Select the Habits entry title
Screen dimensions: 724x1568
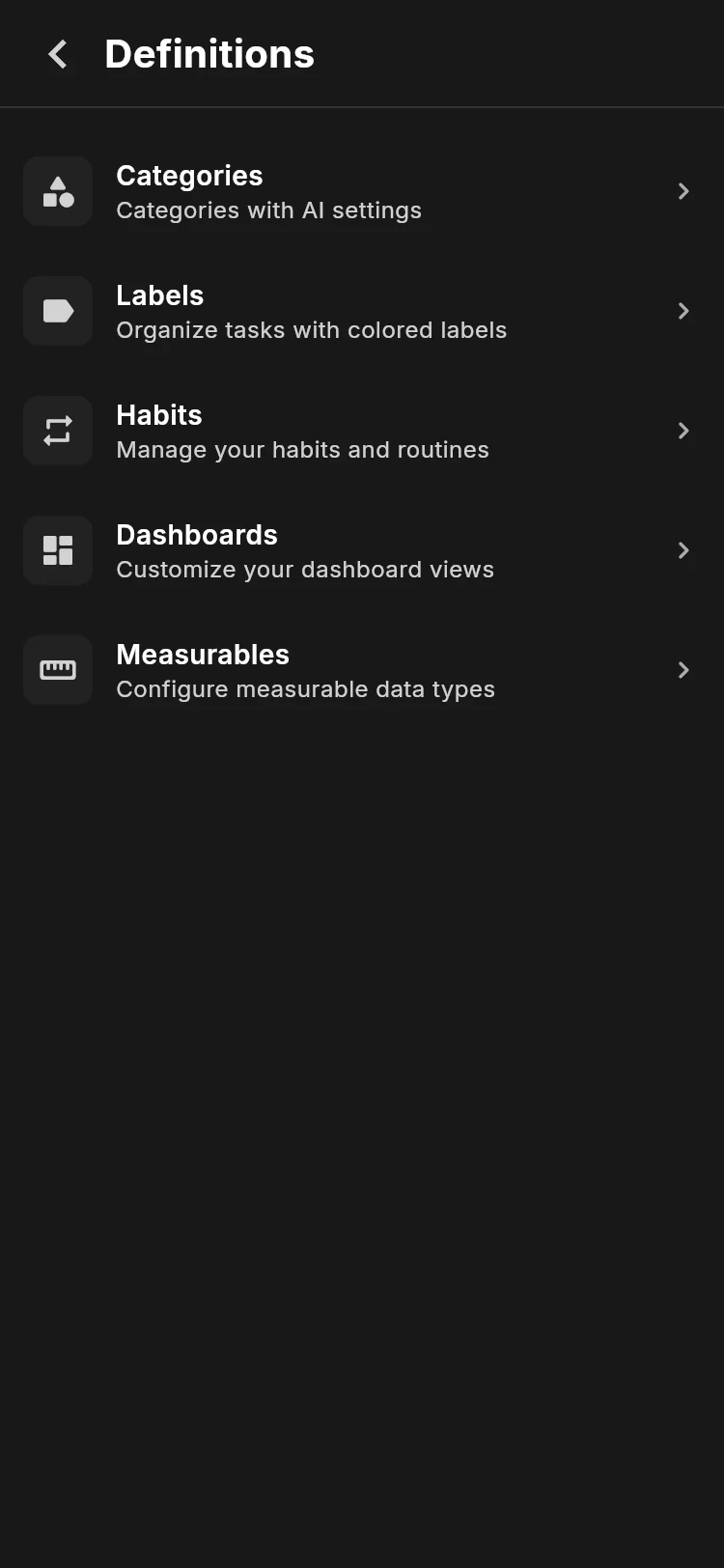click(x=159, y=415)
